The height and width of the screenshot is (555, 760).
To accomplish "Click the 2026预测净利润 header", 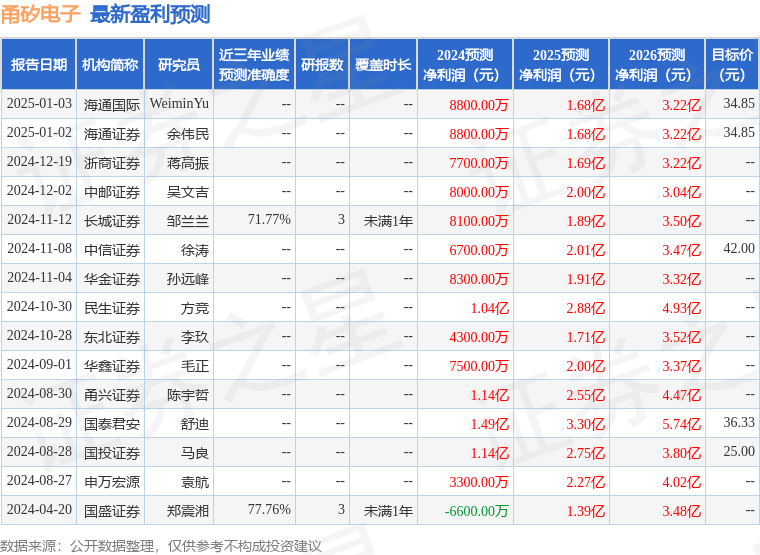I will [x=657, y=64].
